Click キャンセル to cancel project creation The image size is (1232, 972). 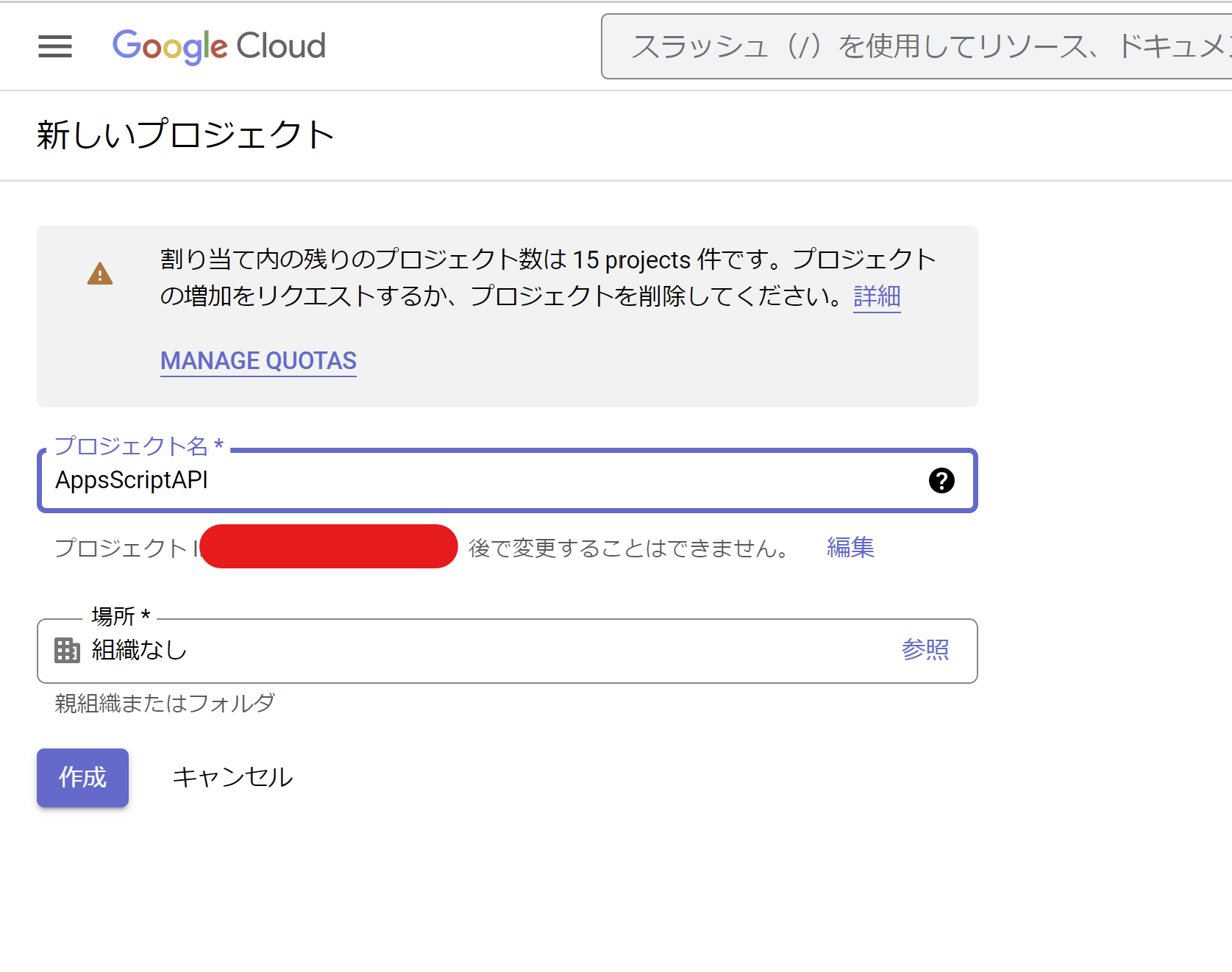[x=232, y=776]
